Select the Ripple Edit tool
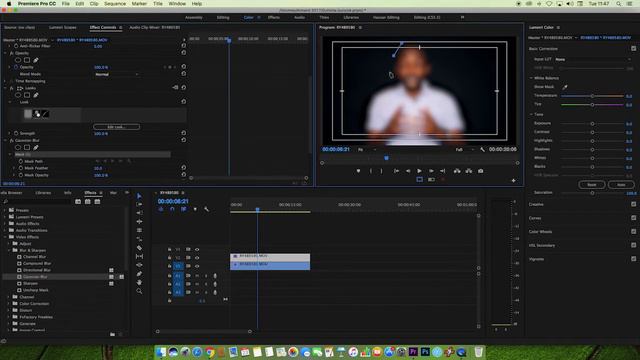 (139, 213)
